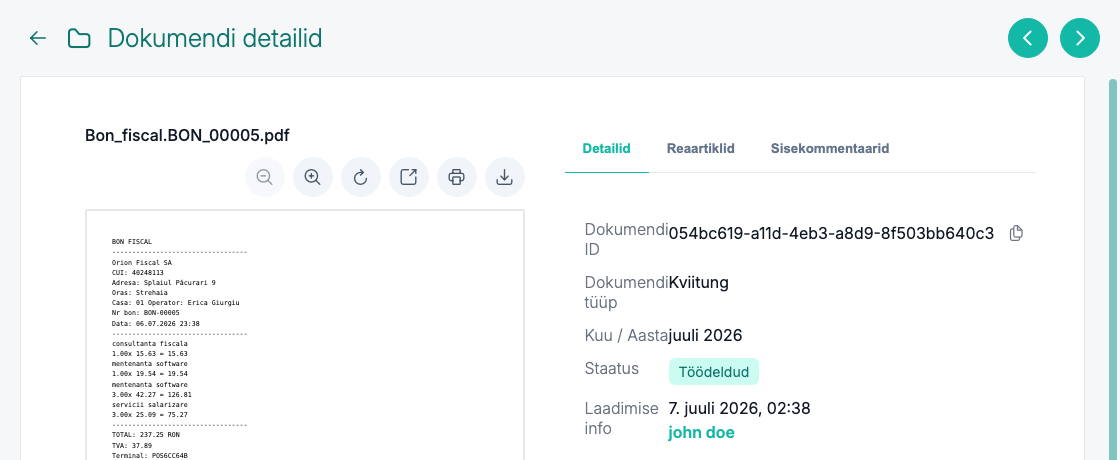
Task: Click the Dokumendi detailid page title
Action: coord(215,38)
